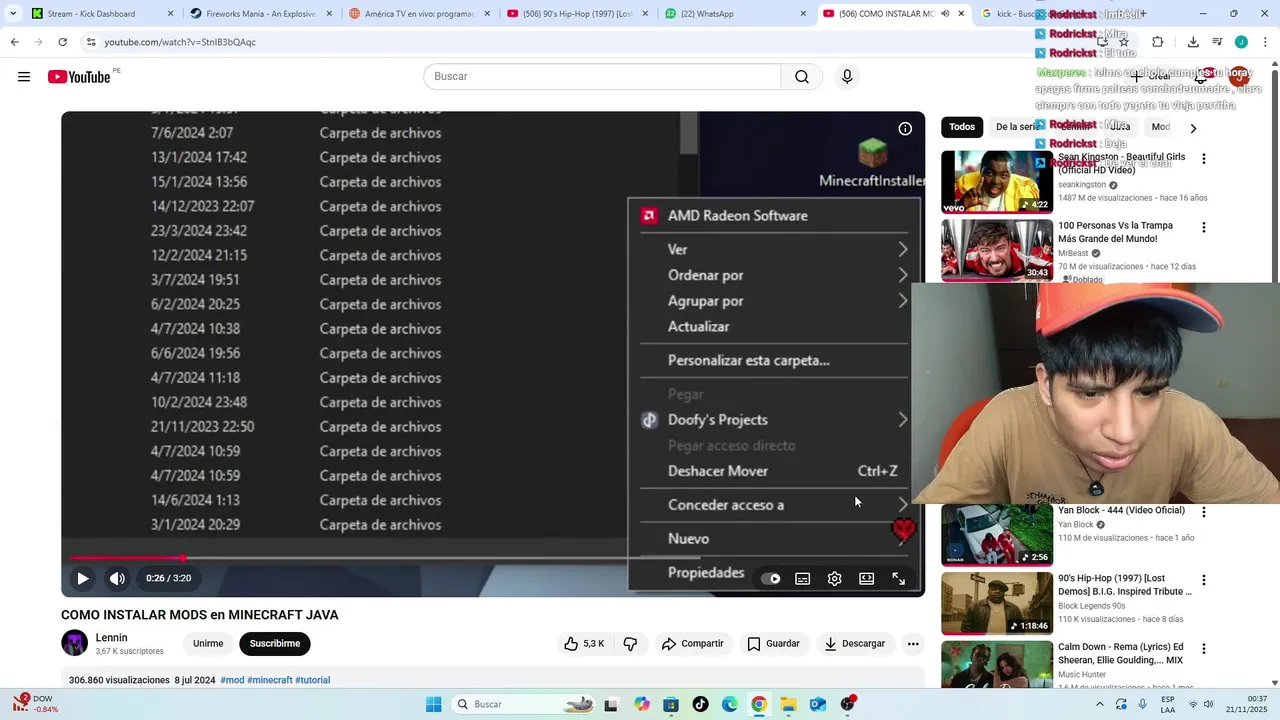Click the search magnifier button
This screenshot has height=720, width=1280.
[x=802, y=77]
